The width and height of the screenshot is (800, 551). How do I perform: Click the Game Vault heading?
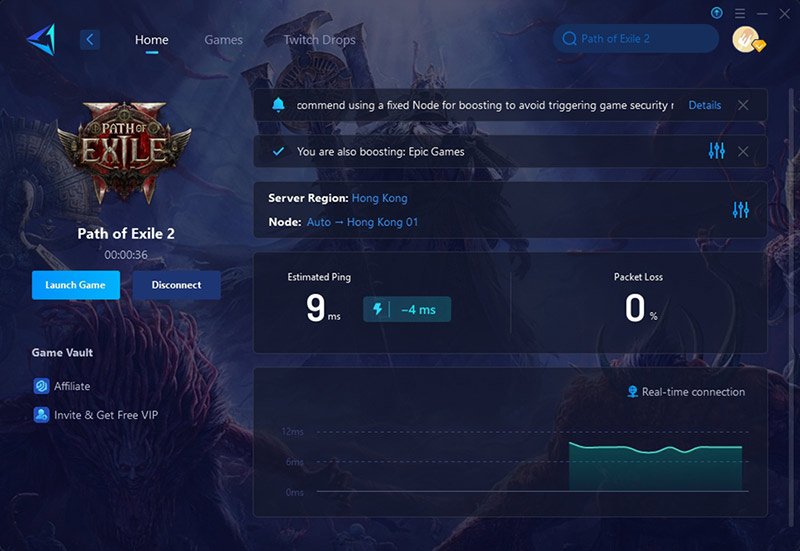[x=62, y=353]
